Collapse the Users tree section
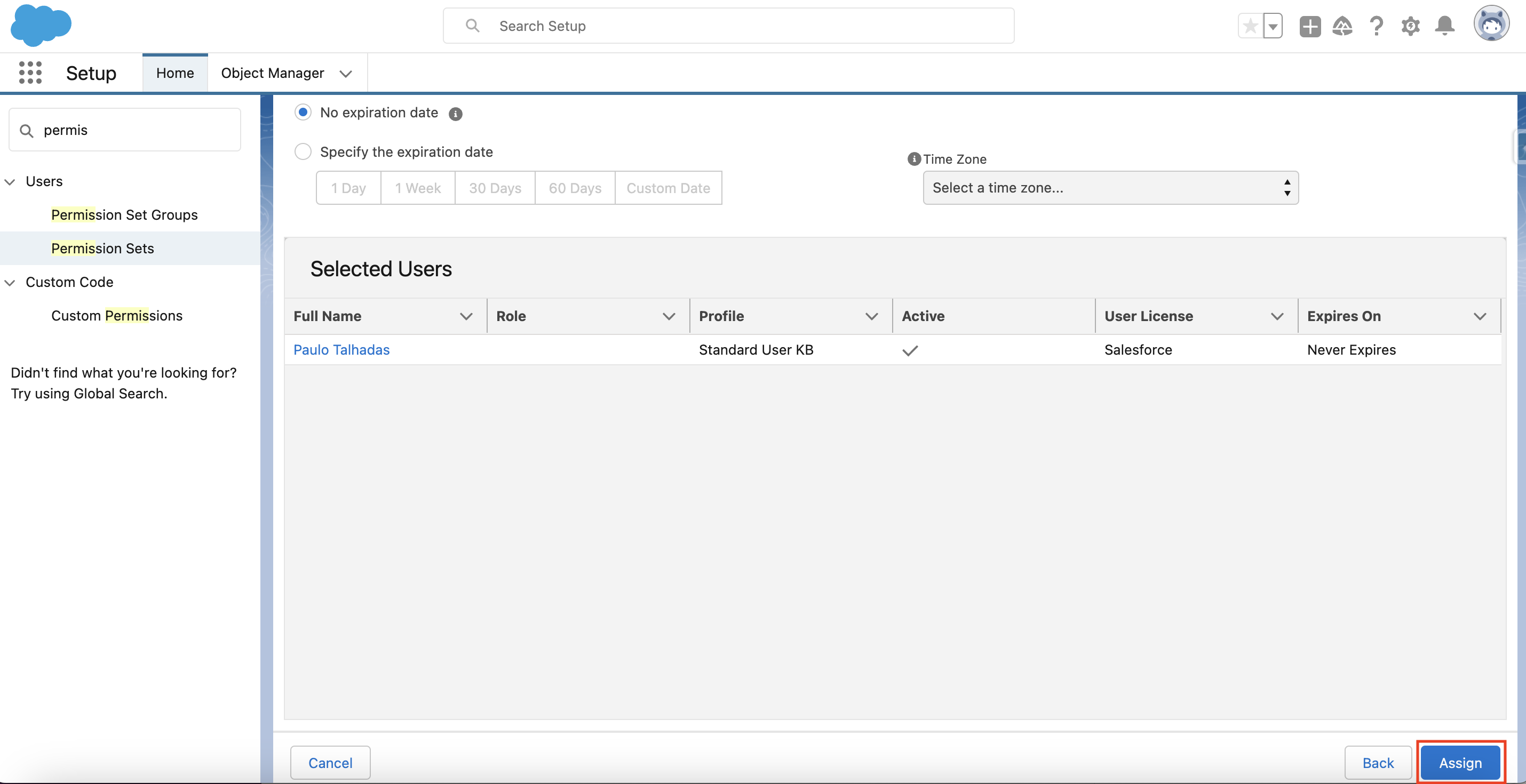1526x784 pixels. click(10, 182)
